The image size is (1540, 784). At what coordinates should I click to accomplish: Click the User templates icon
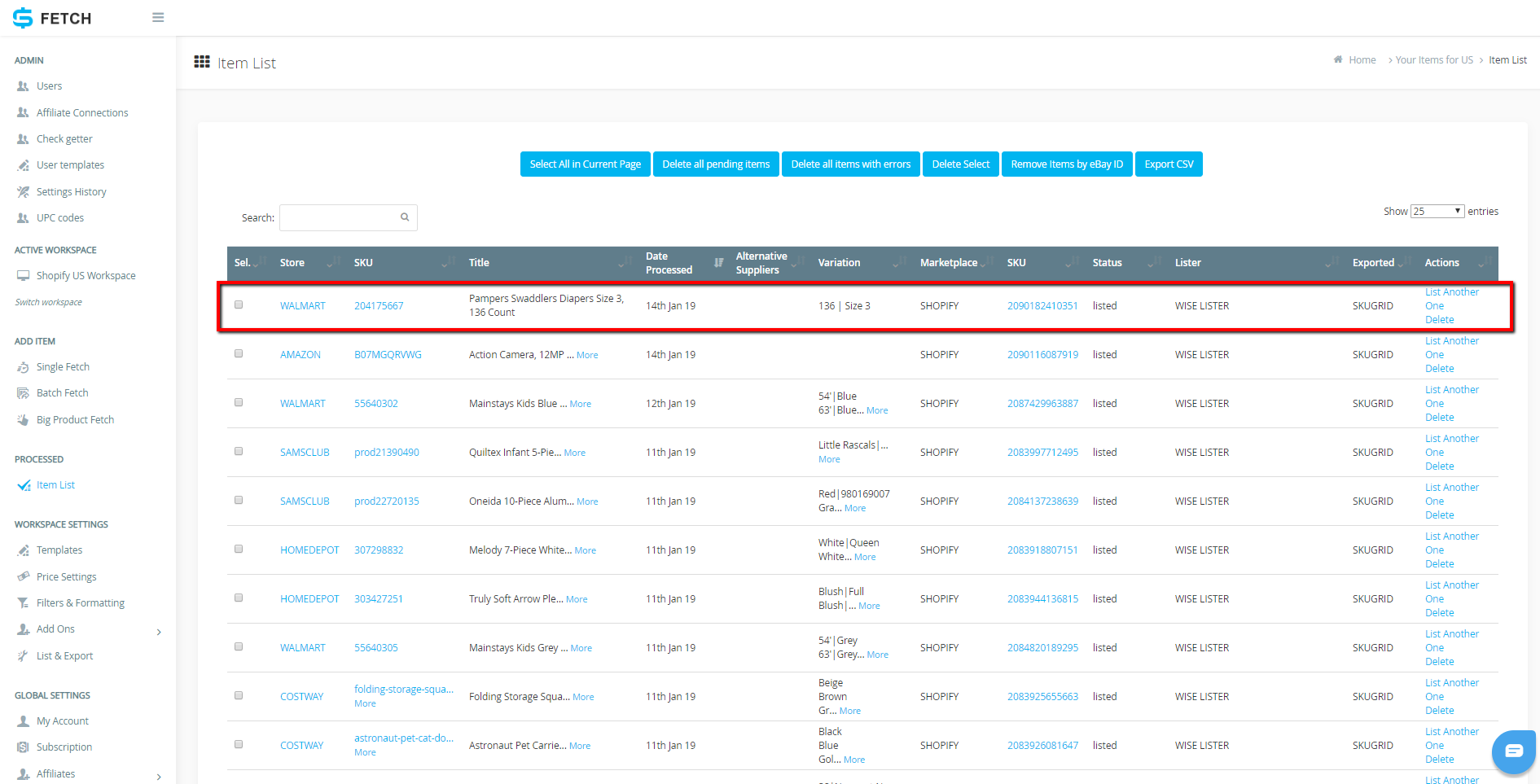23,165
